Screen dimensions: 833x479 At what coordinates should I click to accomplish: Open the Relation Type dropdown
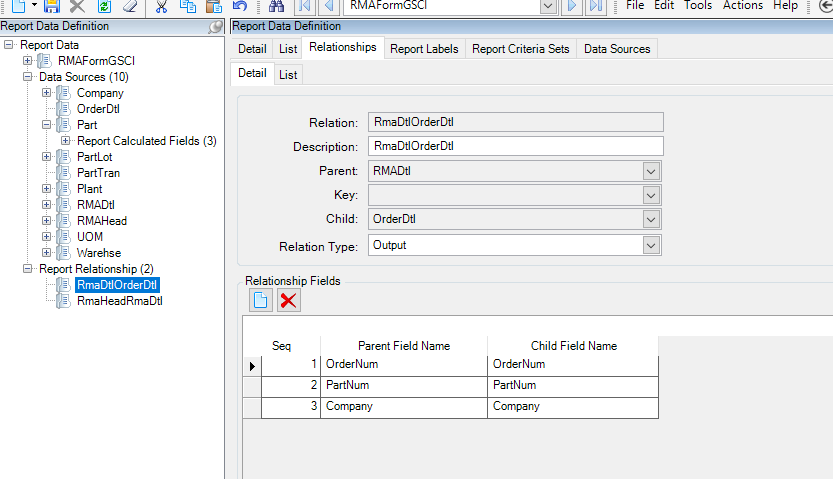tap(651, 245)
